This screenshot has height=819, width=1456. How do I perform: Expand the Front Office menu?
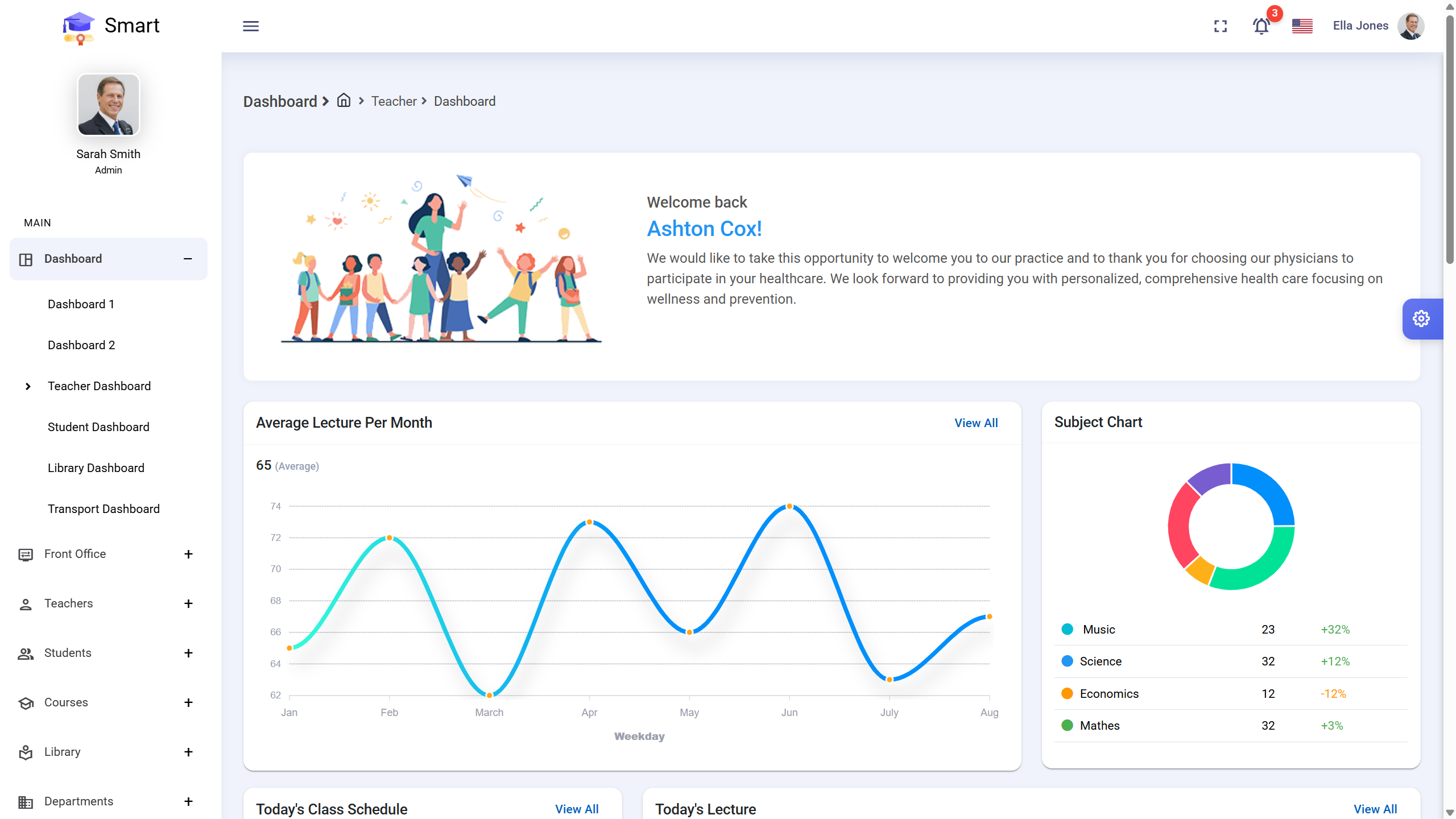click(x=188, y=554)
